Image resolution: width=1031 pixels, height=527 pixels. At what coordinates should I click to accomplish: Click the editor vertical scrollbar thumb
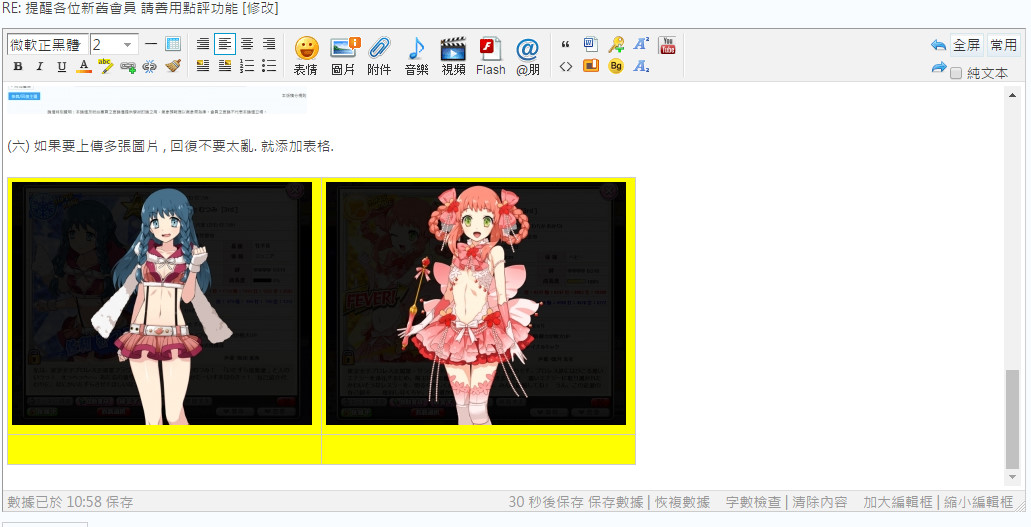coord(1013,419)
